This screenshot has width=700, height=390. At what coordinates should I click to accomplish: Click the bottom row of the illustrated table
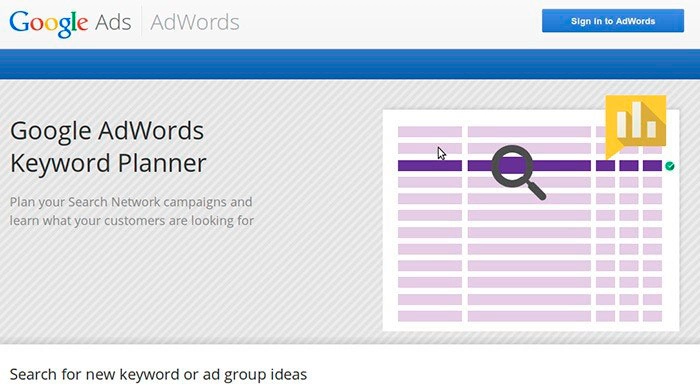point(530,316)
